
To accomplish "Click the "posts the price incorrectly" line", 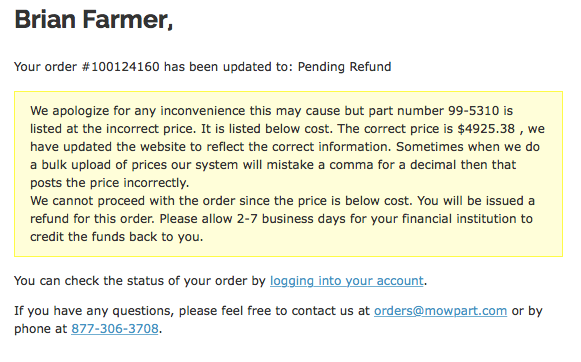I will (110, 183).
